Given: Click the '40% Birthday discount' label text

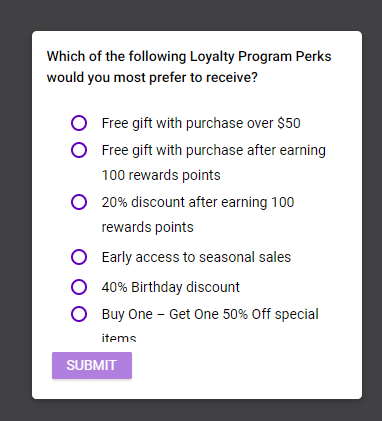Looking at the screenshot, I should [x=171, y=287].
